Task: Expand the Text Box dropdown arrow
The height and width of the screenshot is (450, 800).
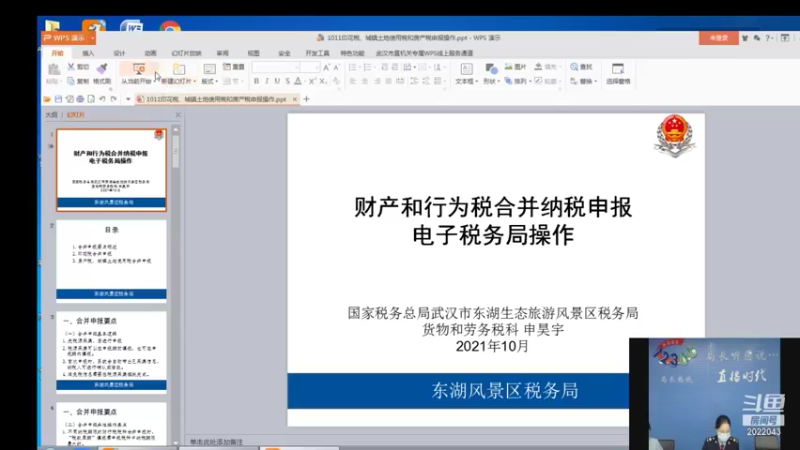Action: coord(477,82)
